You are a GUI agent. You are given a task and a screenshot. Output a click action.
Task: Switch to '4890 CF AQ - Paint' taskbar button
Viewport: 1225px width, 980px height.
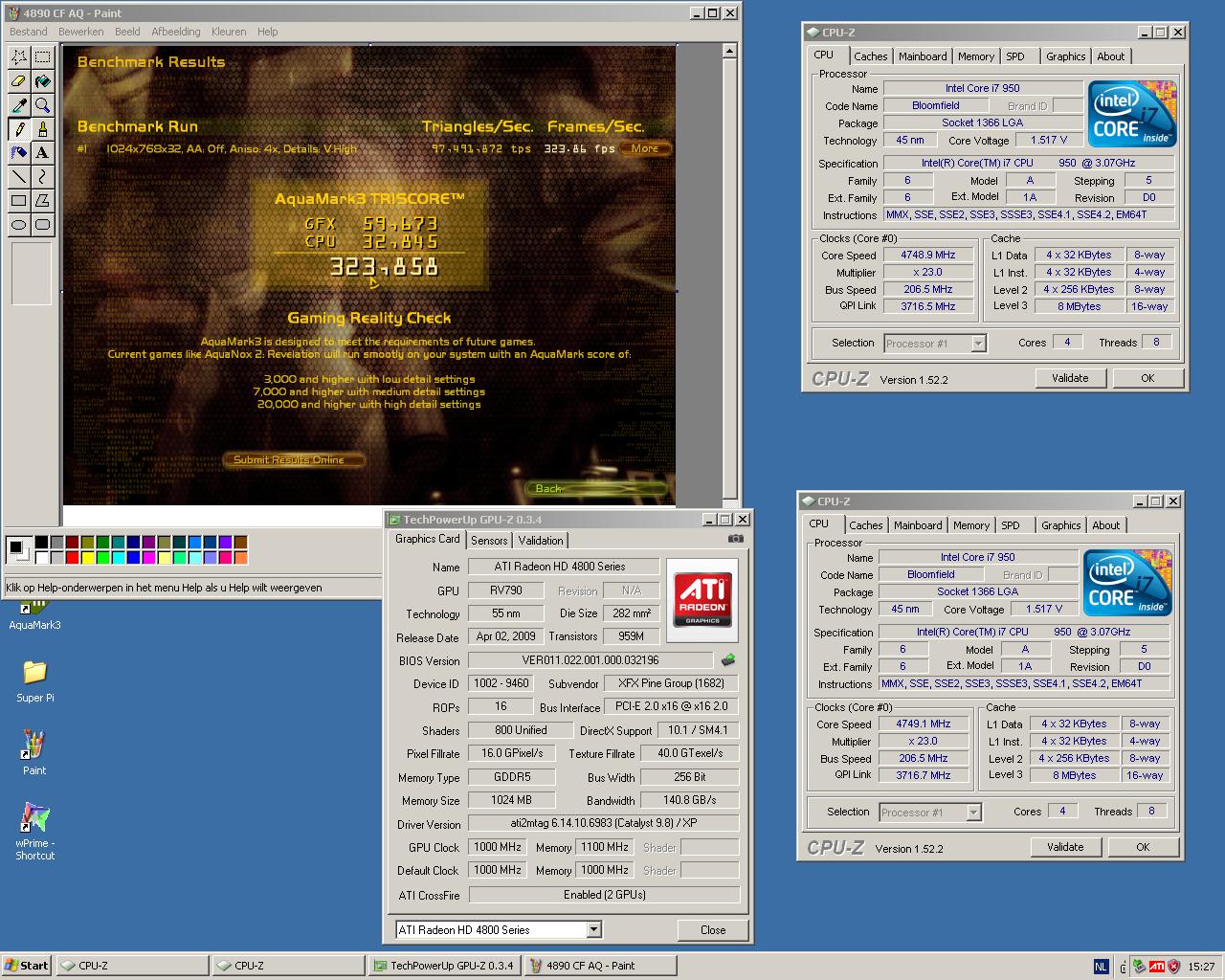(x=601, y=966)
